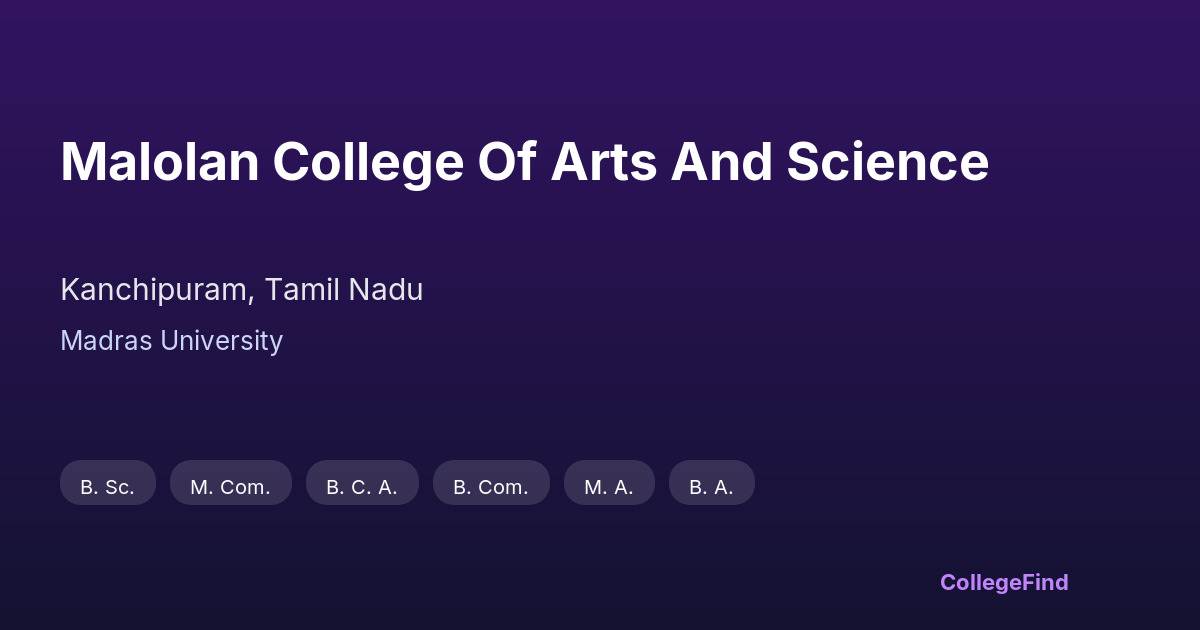1200x630 pixels.
Task: Select the M. A. course pill
Action: tap(609, 487)
